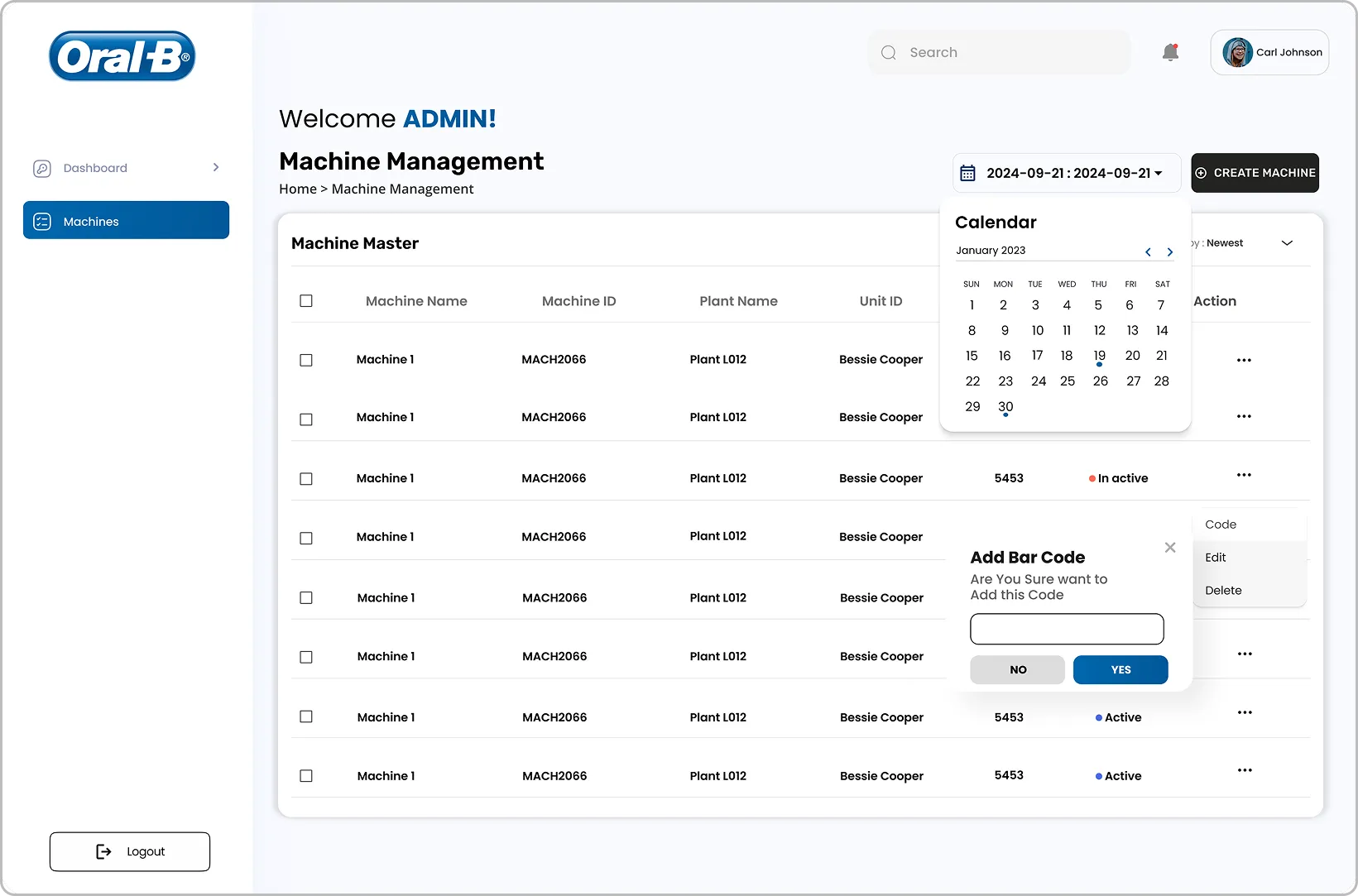The image size is (1358, 896).
Task: Go to previous month in calendar
Action: point(1148,252)
